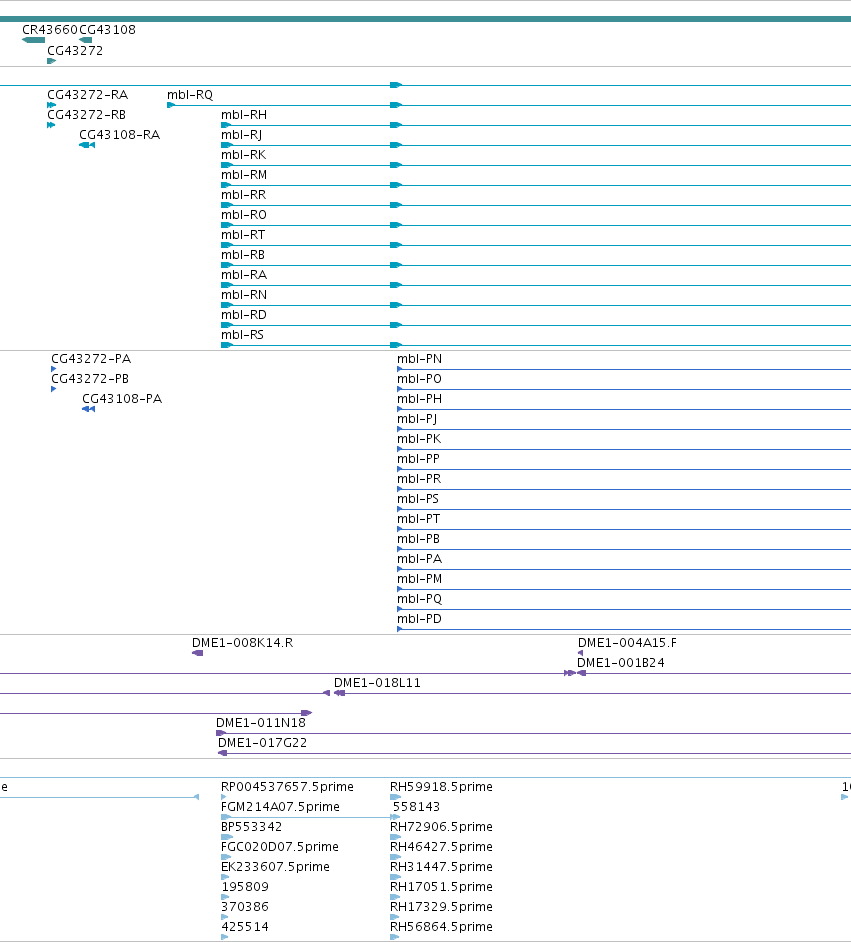
Task: Click the mbl-RN transcript label
Action: (244, 294)
